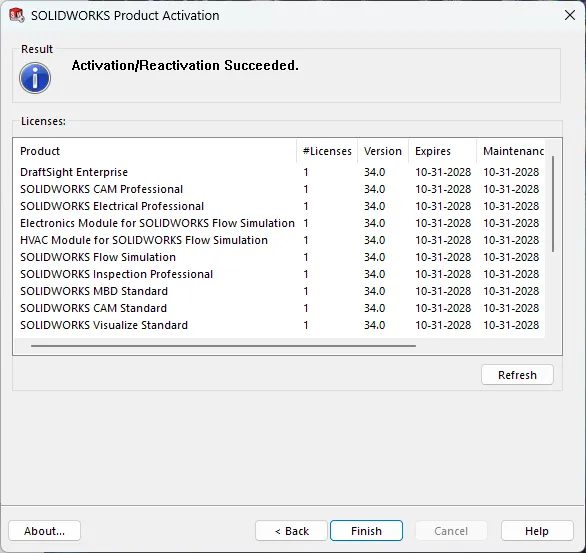Open the About... dialog
Image resolution: width=586 pixels, height=553 pixels.
click(44, 531)
